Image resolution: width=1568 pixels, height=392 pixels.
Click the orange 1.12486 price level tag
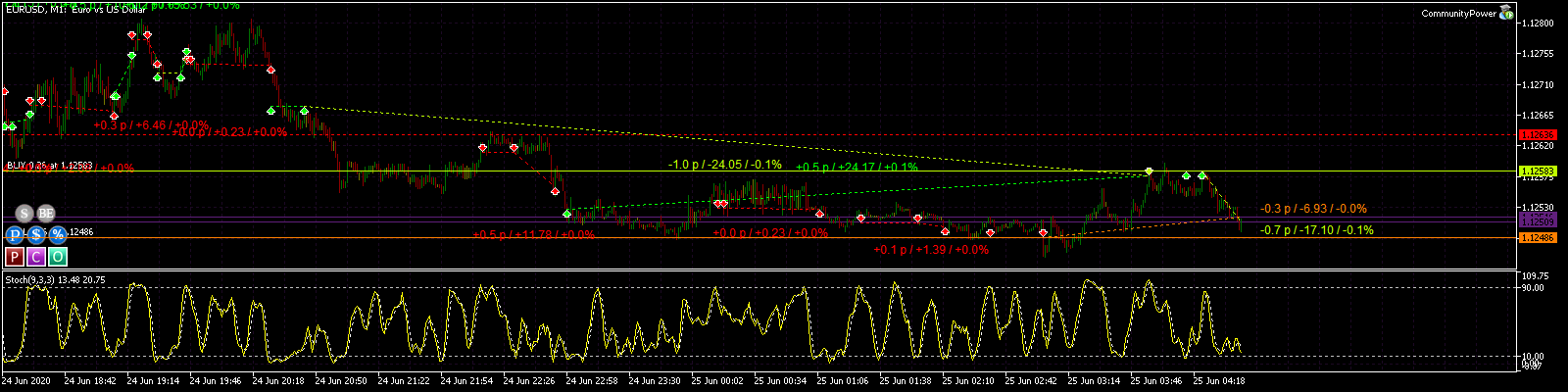1536,238
